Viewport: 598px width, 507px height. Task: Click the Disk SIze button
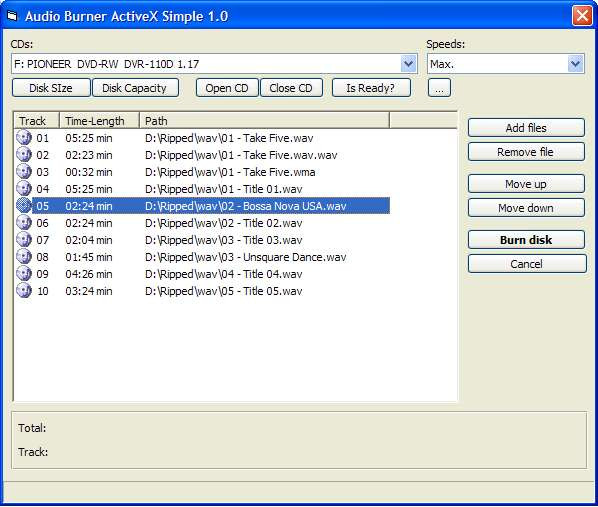pyautogui.click(x=51, y=88)
